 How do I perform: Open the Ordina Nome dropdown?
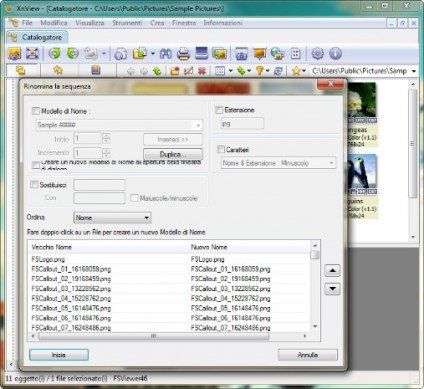point(112,218)
